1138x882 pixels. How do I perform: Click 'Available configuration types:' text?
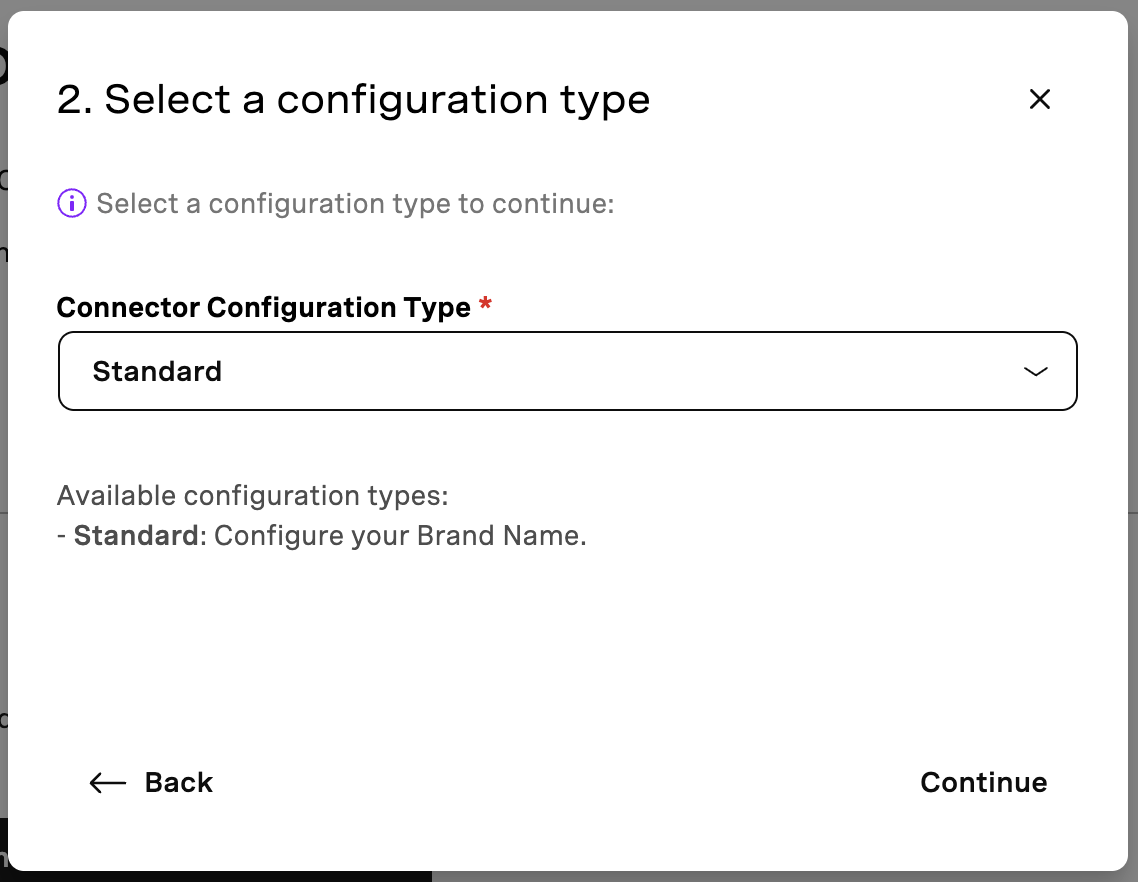click(253, 496)
